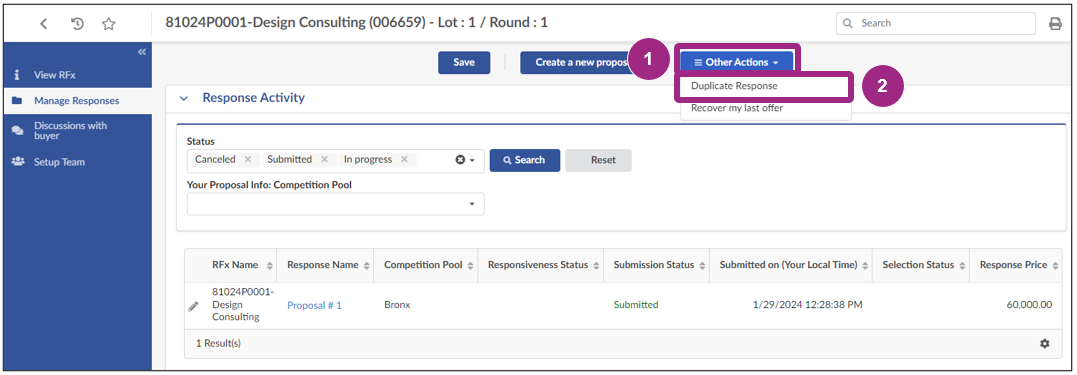
Task: Sort by Submitted on (Your Local Time) column
Action: coord(866,266)
